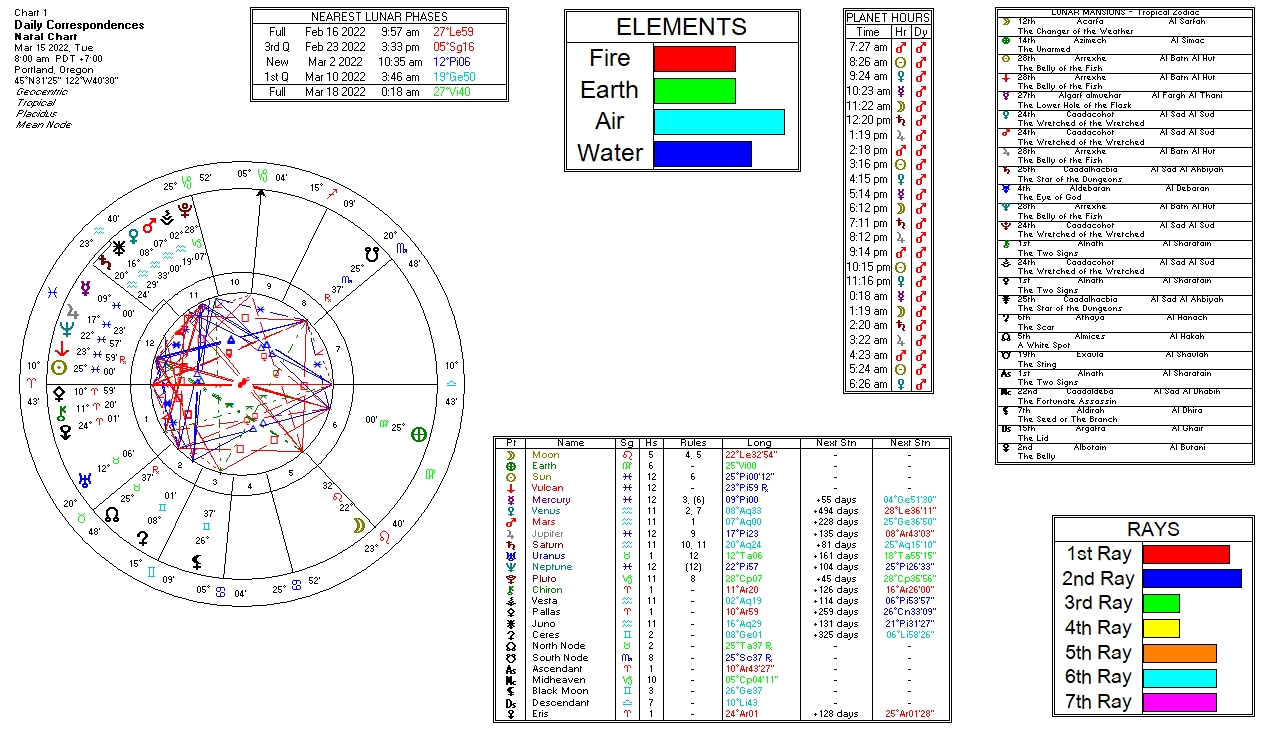
Task: Select the magenta 7th Ray bar
Action: [x=1180, y=703]
